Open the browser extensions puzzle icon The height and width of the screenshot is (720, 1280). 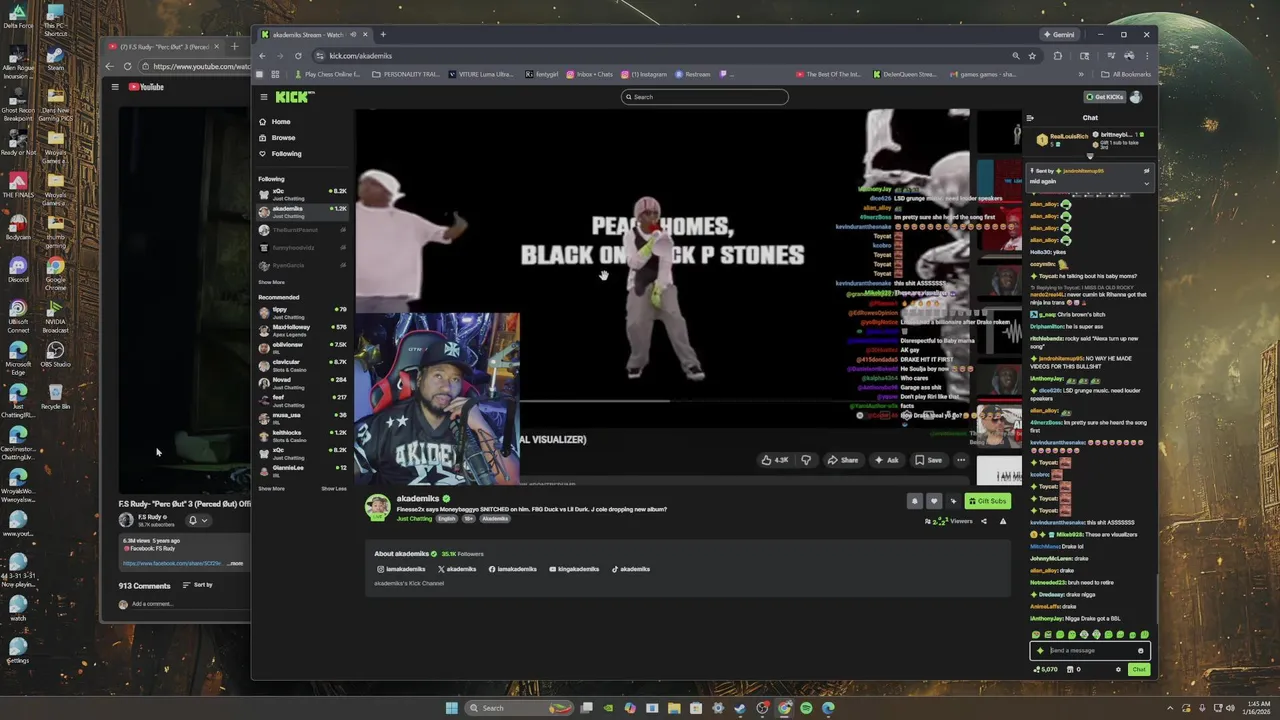(x=1057, y=56)
